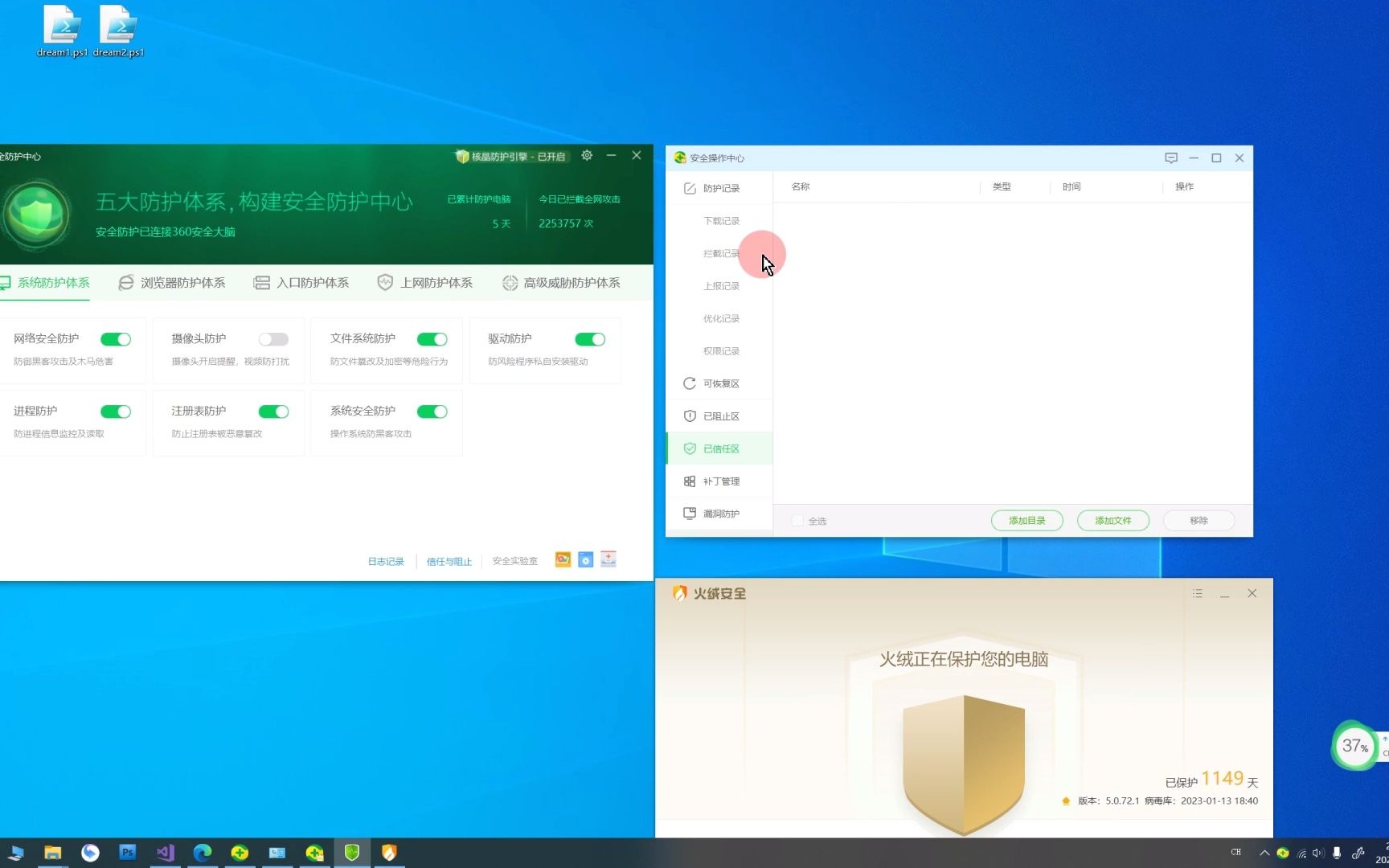The image size is (1389, 868).
Task: Open the network icon in system tray
Action: [1301, 854]
